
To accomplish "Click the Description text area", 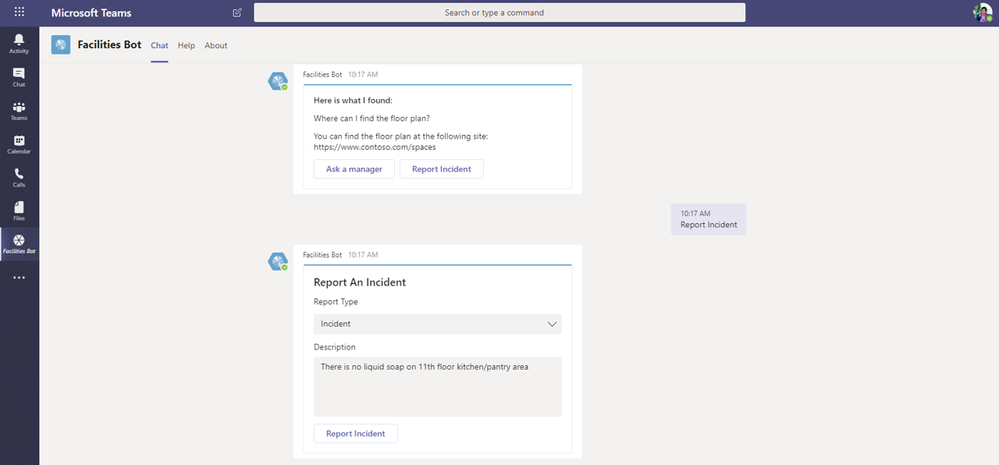I will [438, 387].
